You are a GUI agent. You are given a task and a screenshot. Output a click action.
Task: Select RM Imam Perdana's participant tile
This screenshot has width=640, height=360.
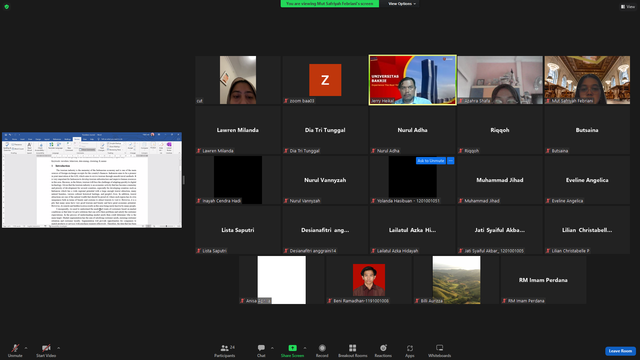coord(543,280)
